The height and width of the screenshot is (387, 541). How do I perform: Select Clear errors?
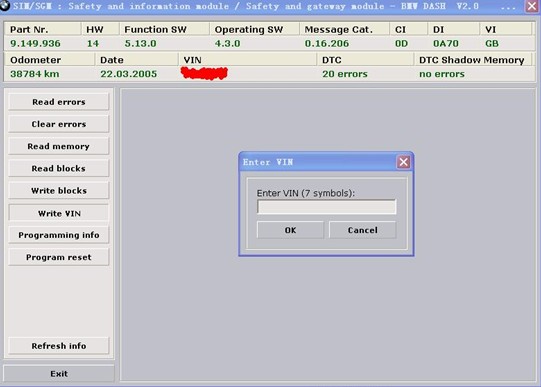click(x=59, y=124)
